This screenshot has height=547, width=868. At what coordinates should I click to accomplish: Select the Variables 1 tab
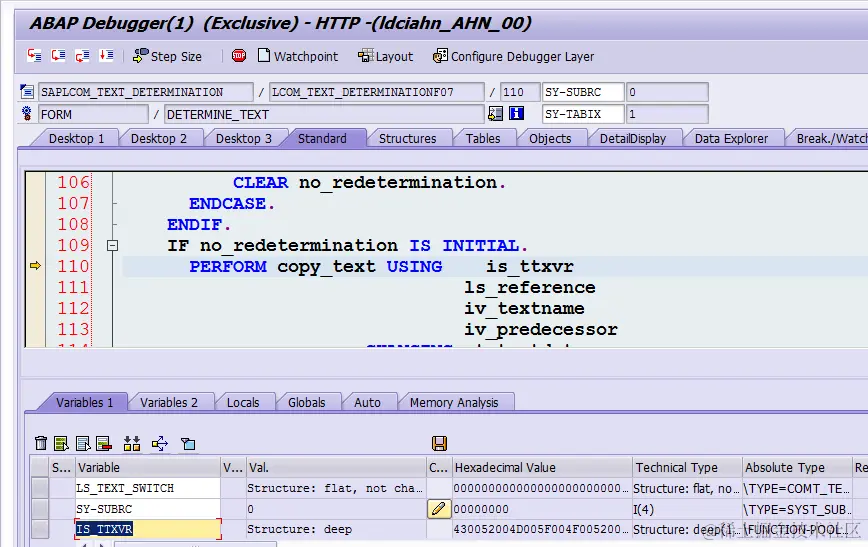click(x=84, y=402)
